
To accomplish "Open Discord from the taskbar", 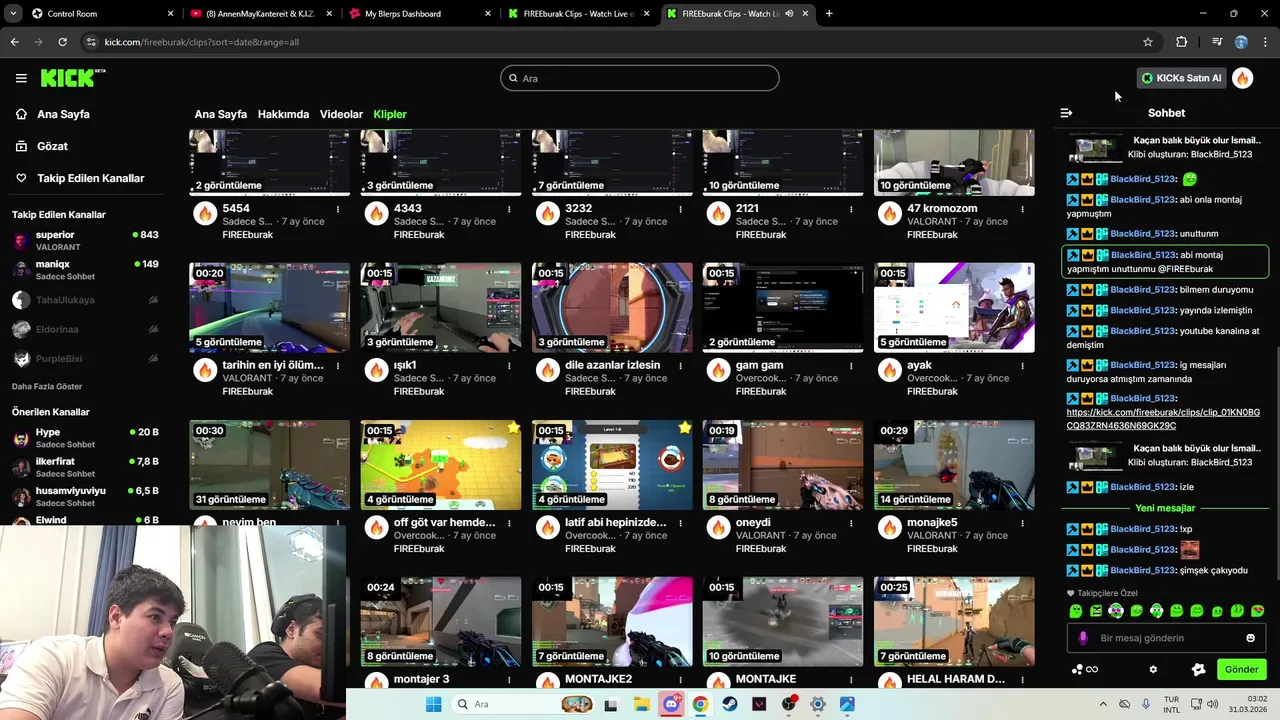I will [x=671, y=704].
